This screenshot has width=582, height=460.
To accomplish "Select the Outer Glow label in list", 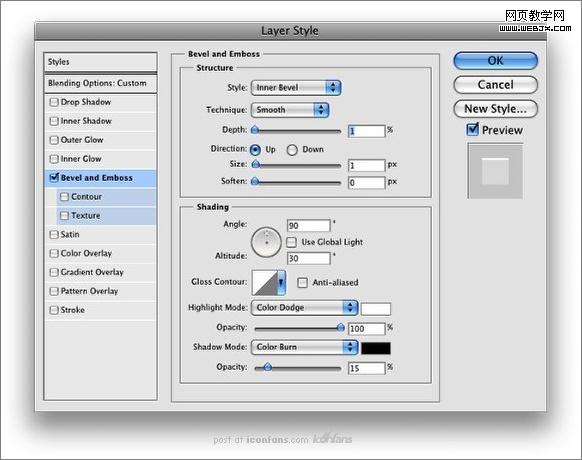I will 82,140.
